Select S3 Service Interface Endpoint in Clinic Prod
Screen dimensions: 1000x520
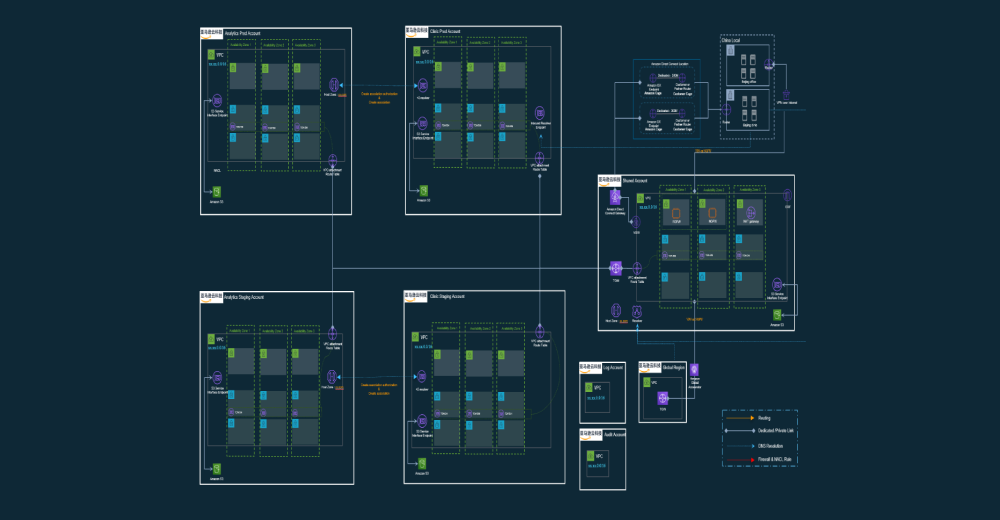coord(423,124)
